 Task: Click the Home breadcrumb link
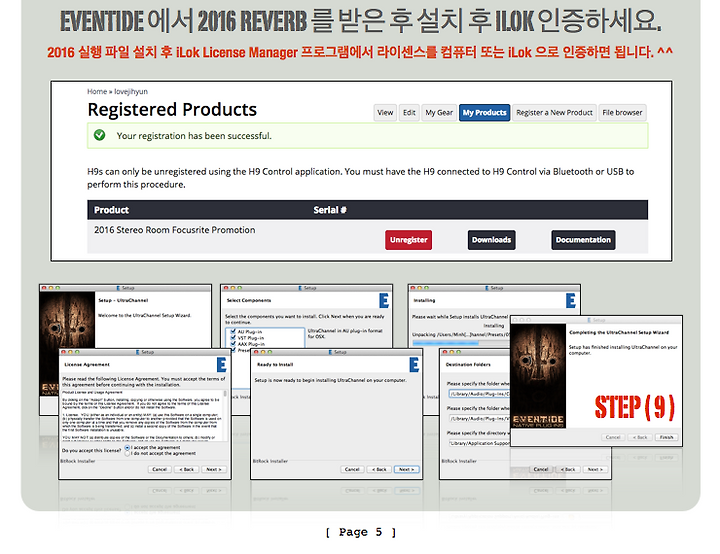tap(97, 91)
